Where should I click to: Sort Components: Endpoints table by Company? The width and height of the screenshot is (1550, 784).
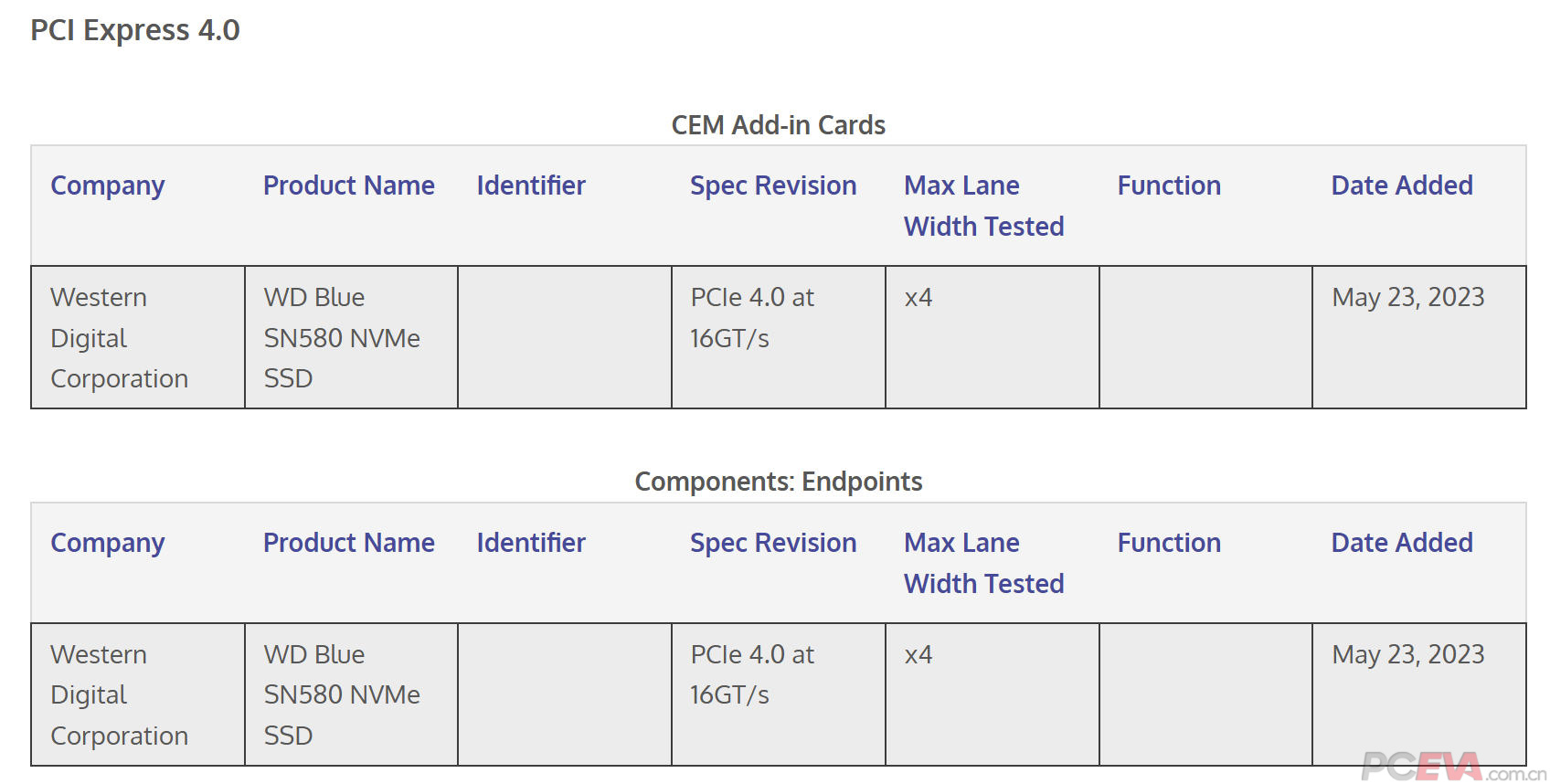point(108,543)
